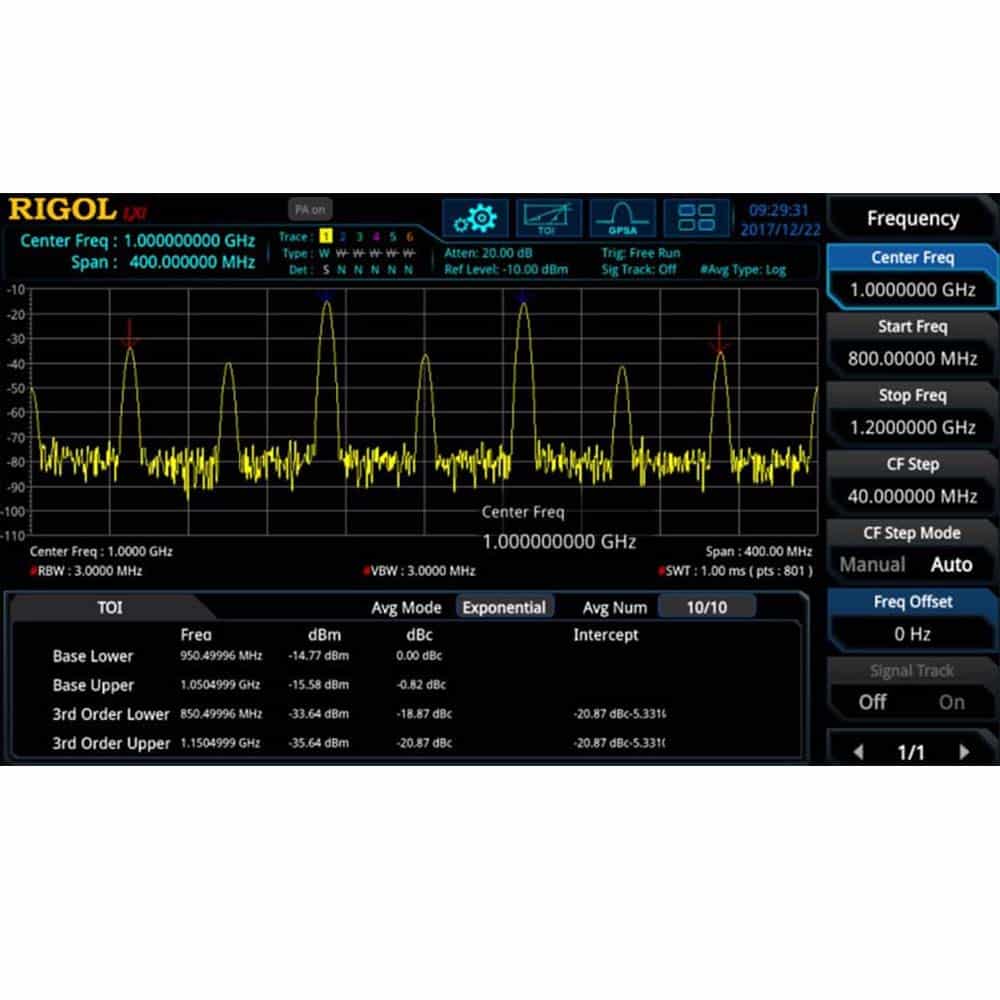Select trace 2 indicator
This screenshot has width=1000, height=1000.
click(x=342, y=236)
